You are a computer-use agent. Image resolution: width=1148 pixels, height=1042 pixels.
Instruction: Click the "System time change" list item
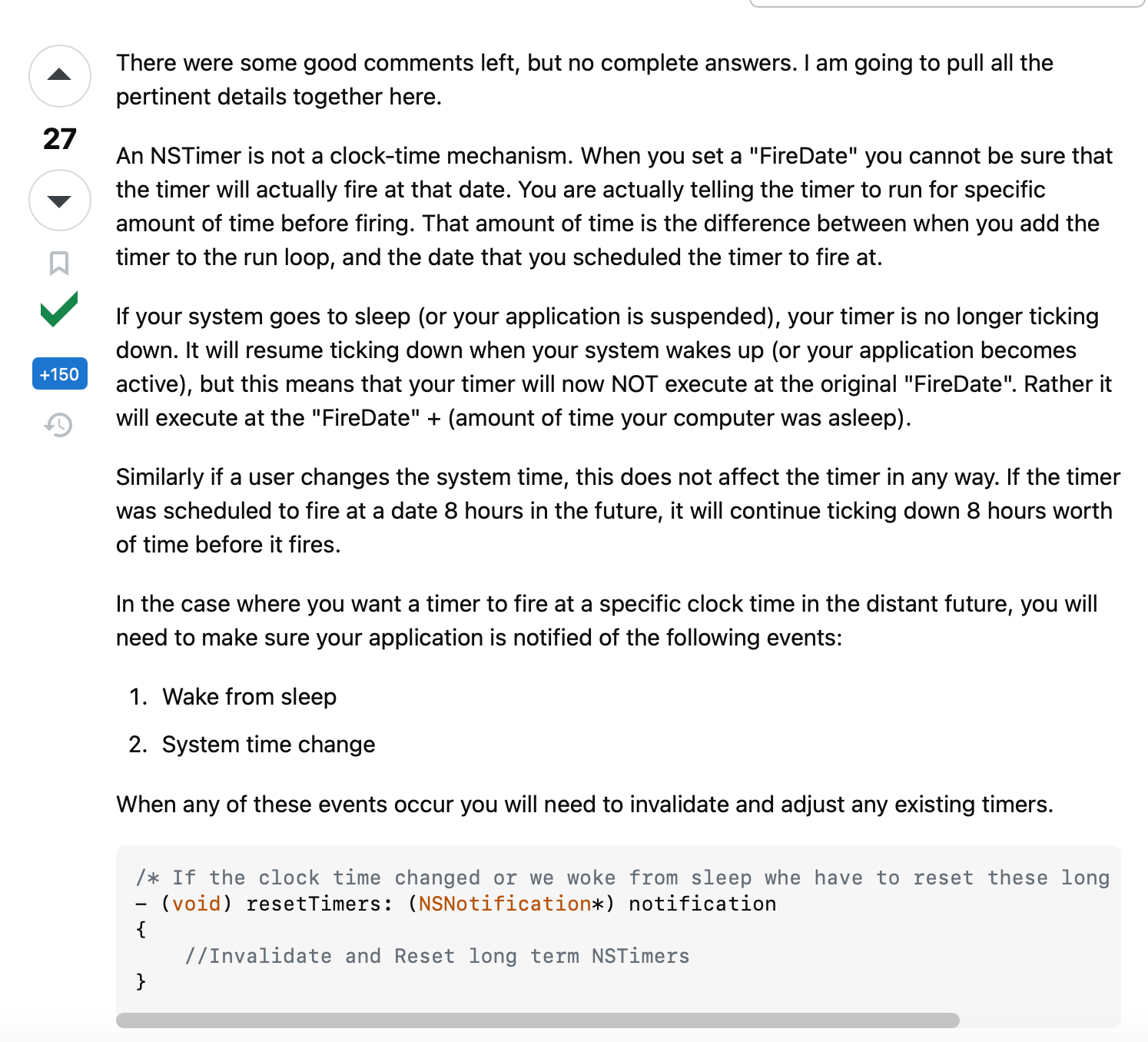268,745
